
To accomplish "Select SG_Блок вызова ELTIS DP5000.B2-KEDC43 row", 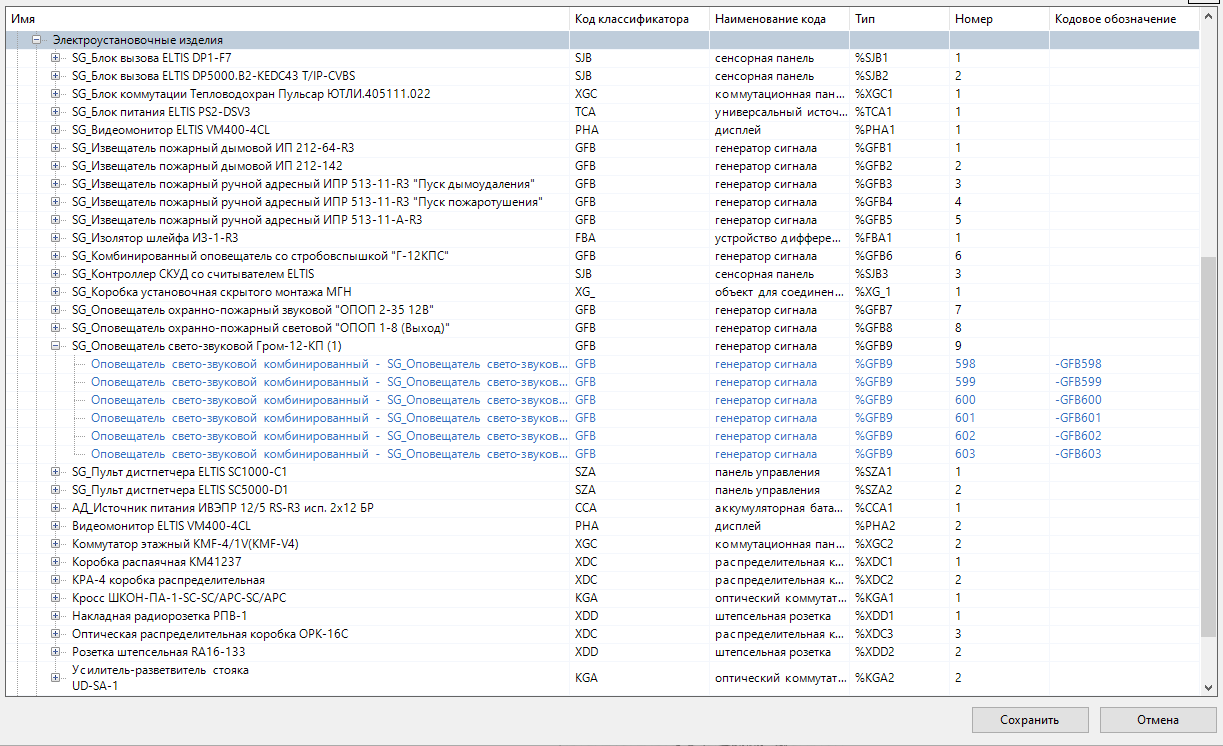I will (x=213, y=76).
